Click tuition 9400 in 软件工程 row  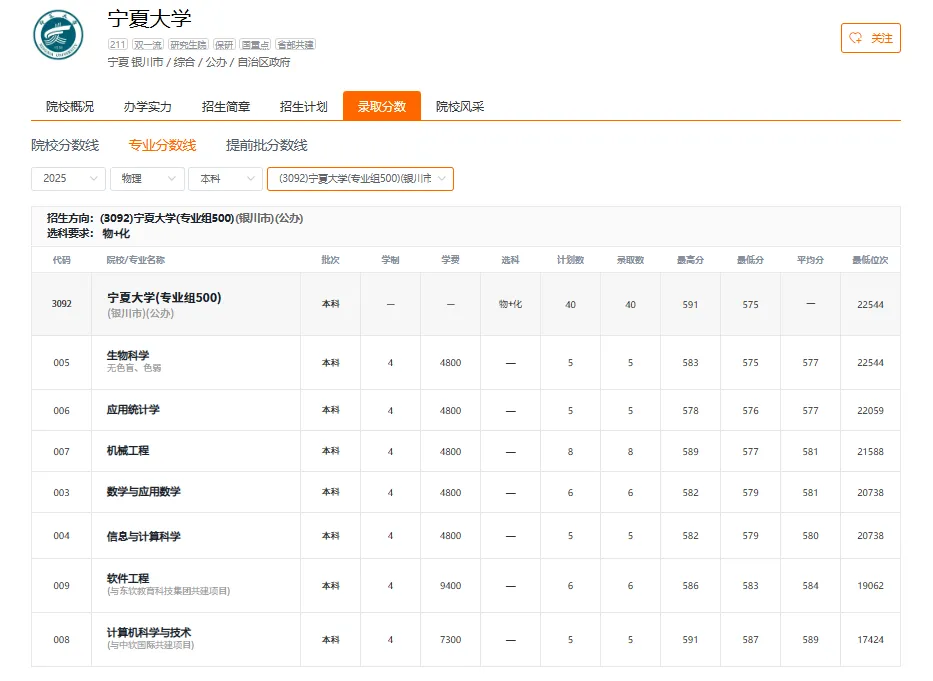click(450, 586)
